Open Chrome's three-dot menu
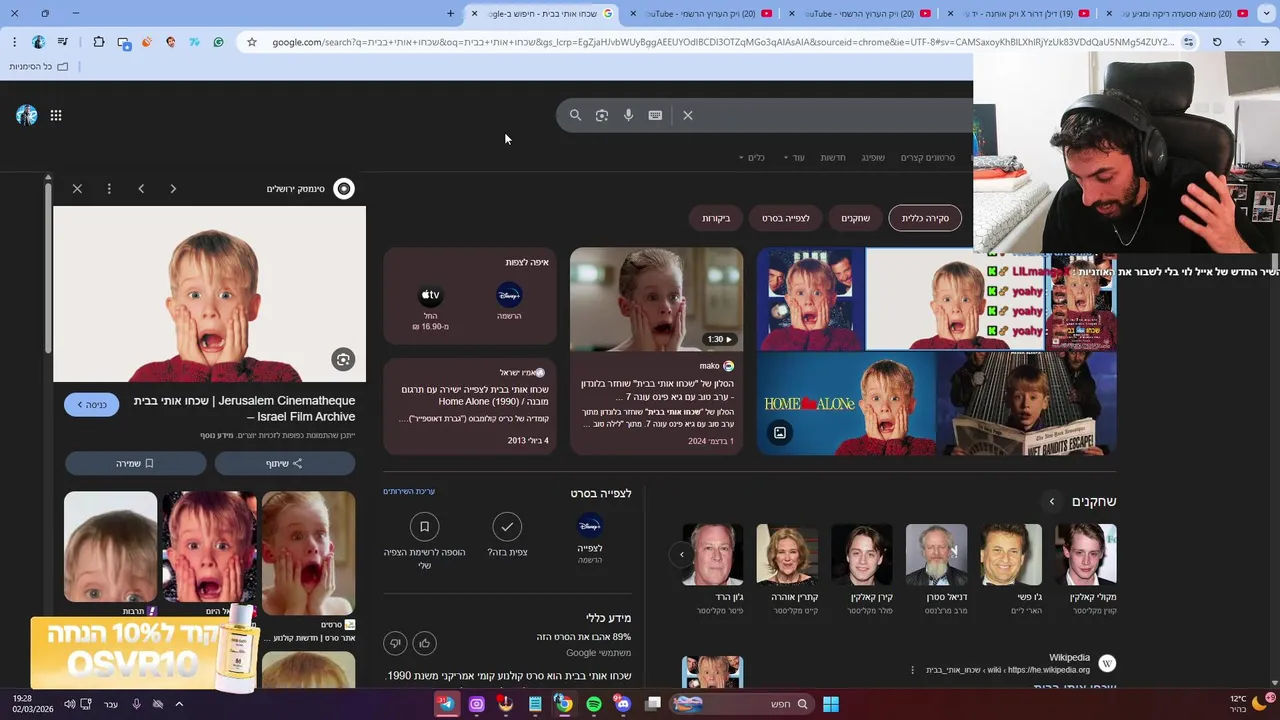The width and height of the screenshot is (1280, 720). coord(14,42)
